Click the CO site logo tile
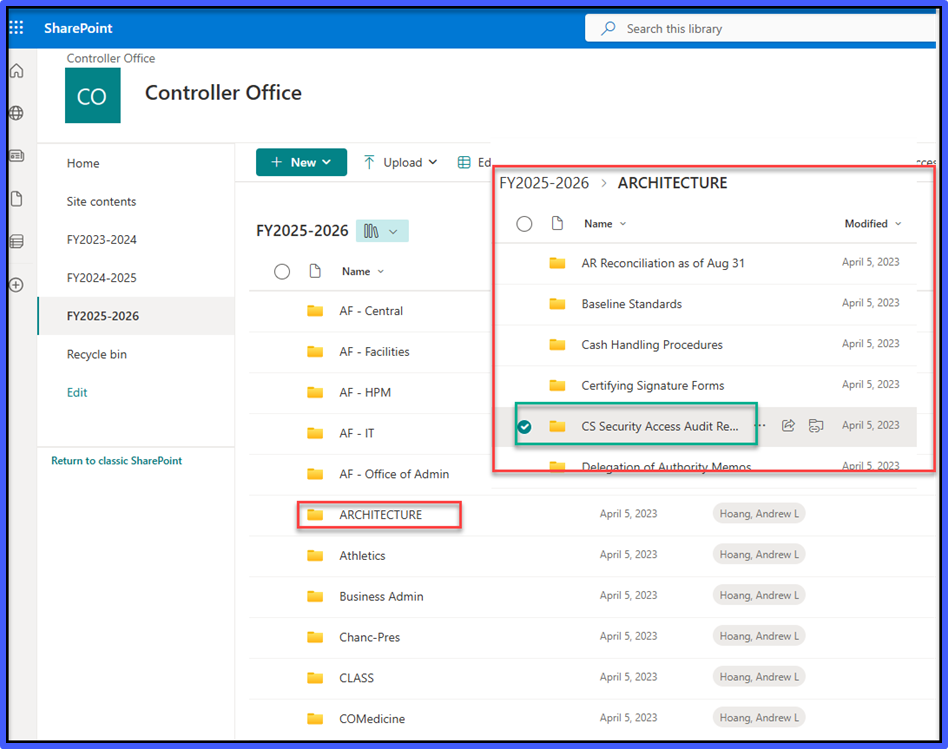 (x=92, y=95)
